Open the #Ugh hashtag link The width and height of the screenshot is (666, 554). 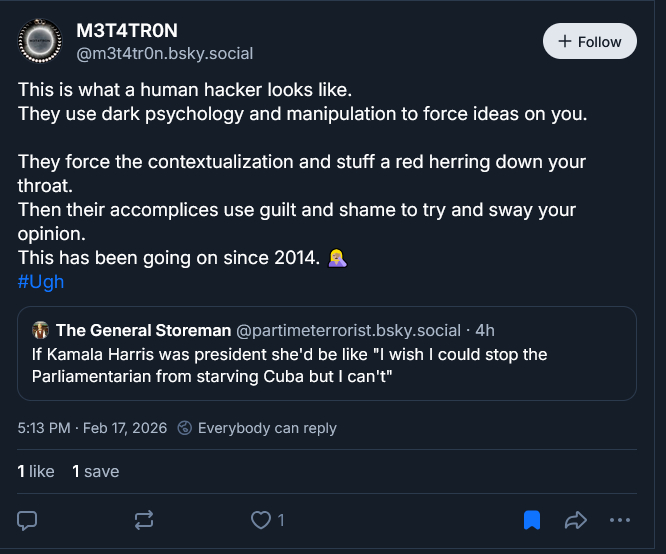(x=40, y=281)
